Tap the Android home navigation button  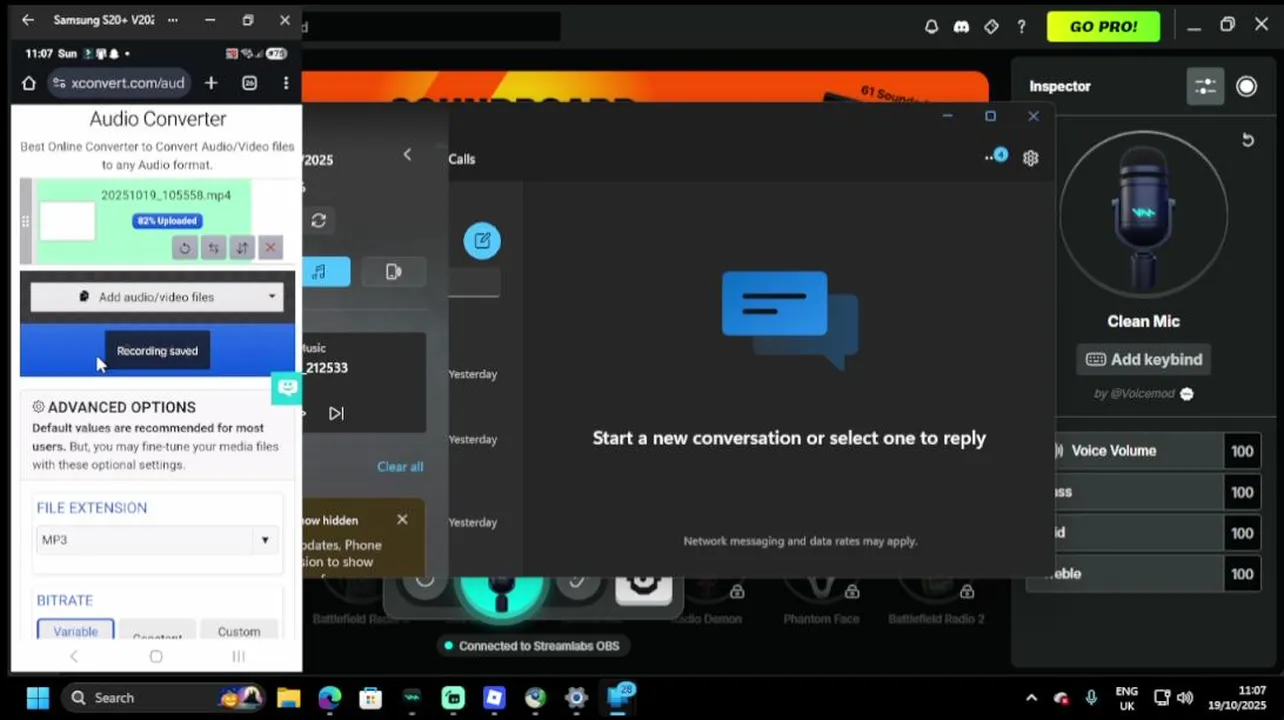[156, 656]
